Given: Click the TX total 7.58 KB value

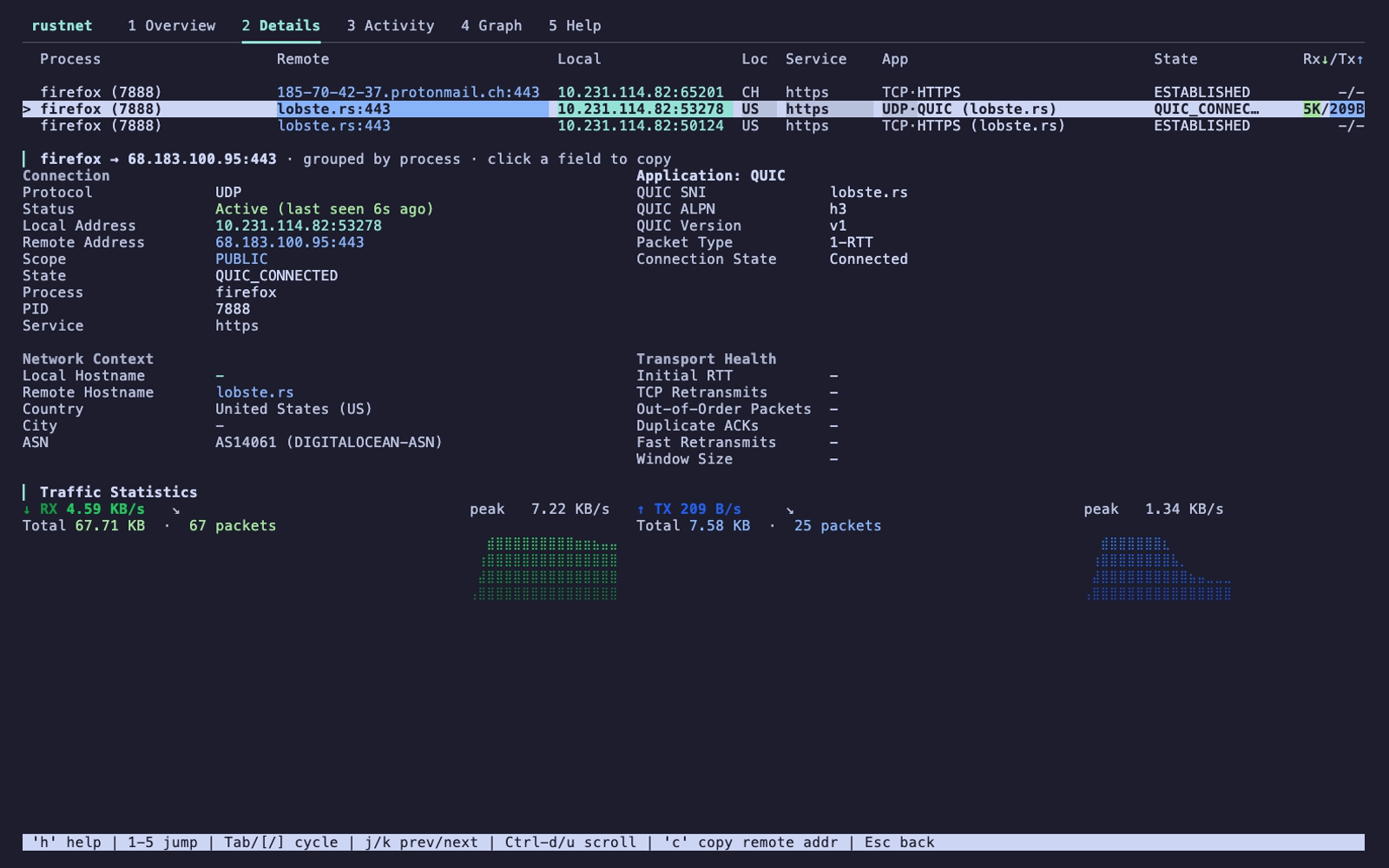Looking at the screenshot, I should (720, 526).
